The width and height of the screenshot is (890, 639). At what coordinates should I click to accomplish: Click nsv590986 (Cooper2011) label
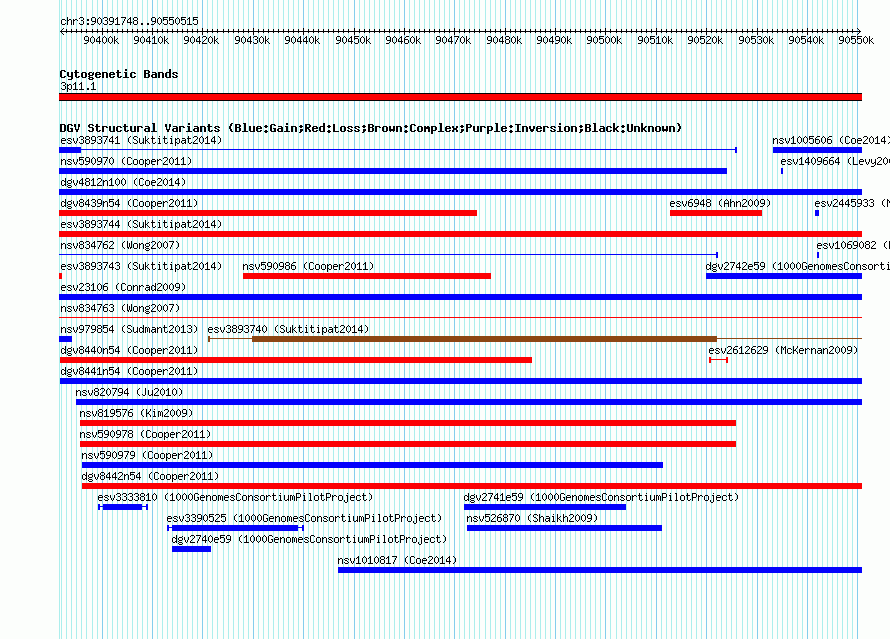click(308, 266)
